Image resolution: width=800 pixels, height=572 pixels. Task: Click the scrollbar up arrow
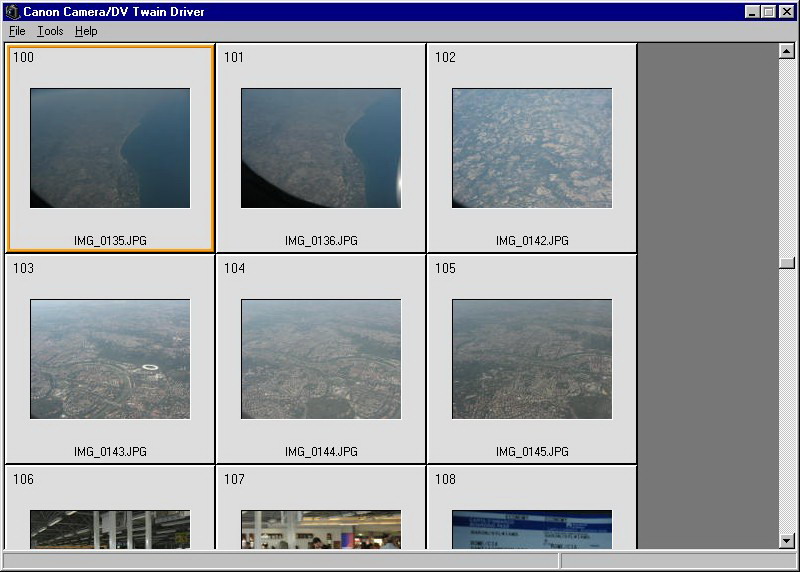coord(787,51)
